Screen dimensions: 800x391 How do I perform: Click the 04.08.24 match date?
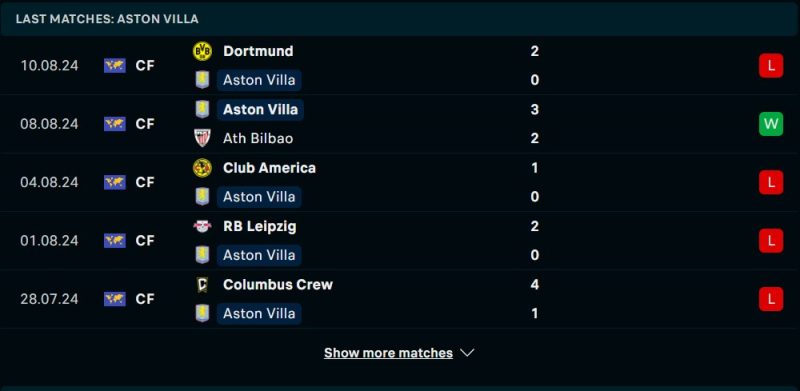point(49,182)
